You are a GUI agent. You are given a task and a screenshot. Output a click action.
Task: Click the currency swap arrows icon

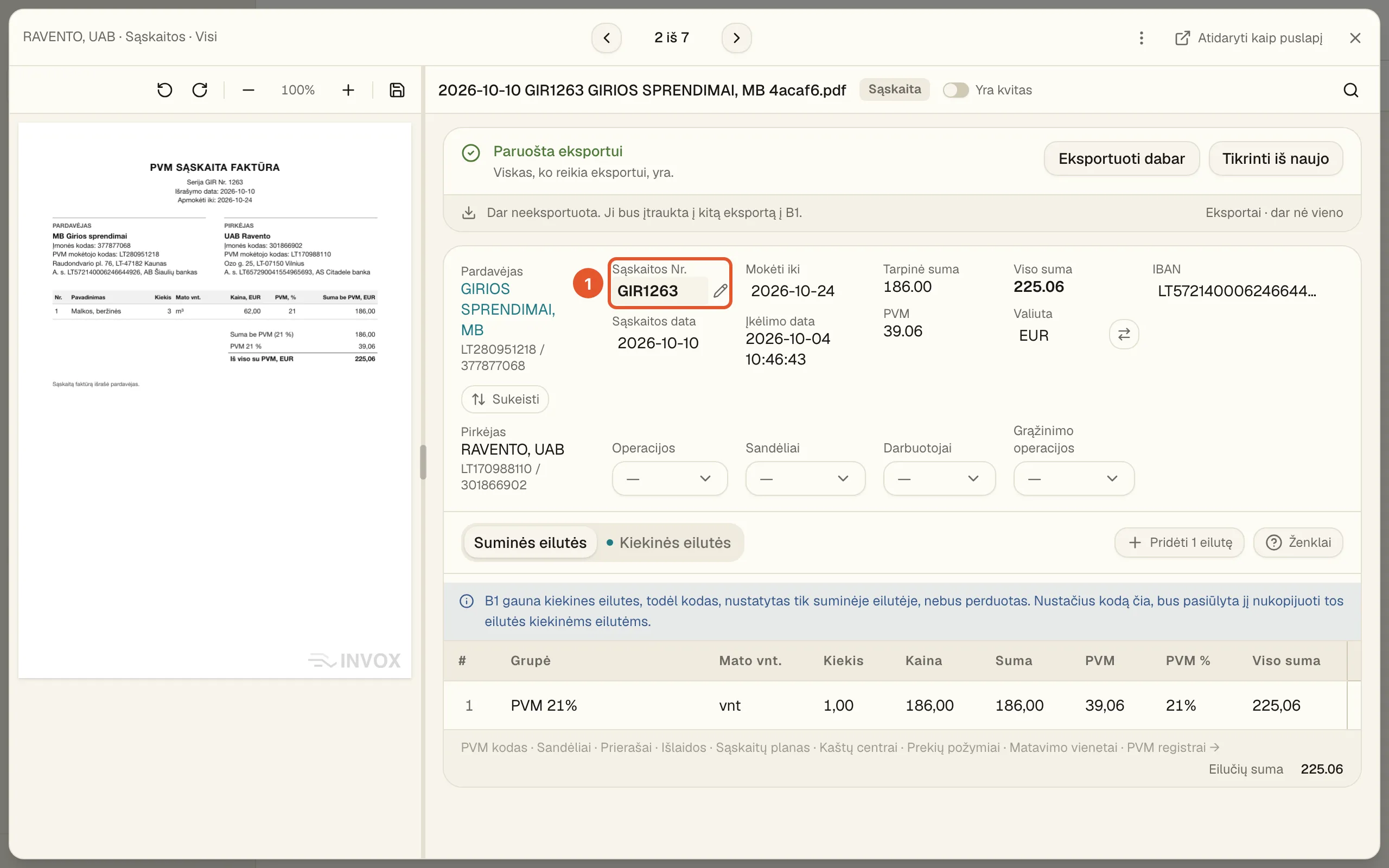[x=1124, y=334]
